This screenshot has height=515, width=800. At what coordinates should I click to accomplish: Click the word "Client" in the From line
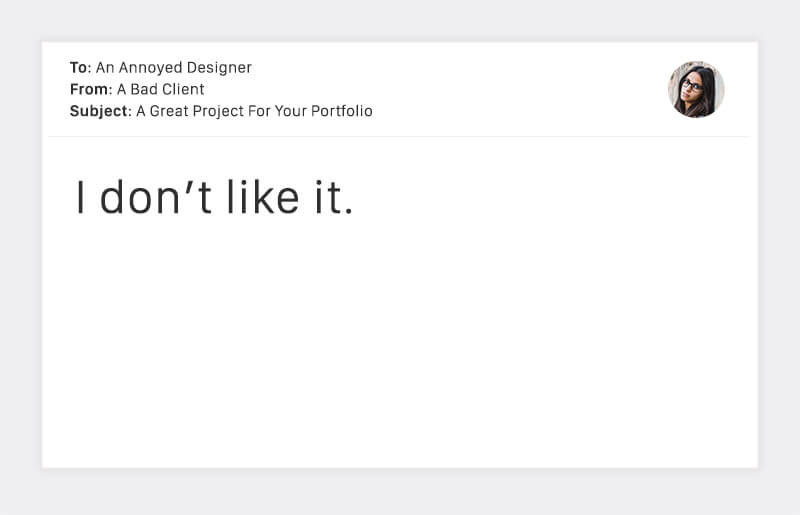(182, 89)
